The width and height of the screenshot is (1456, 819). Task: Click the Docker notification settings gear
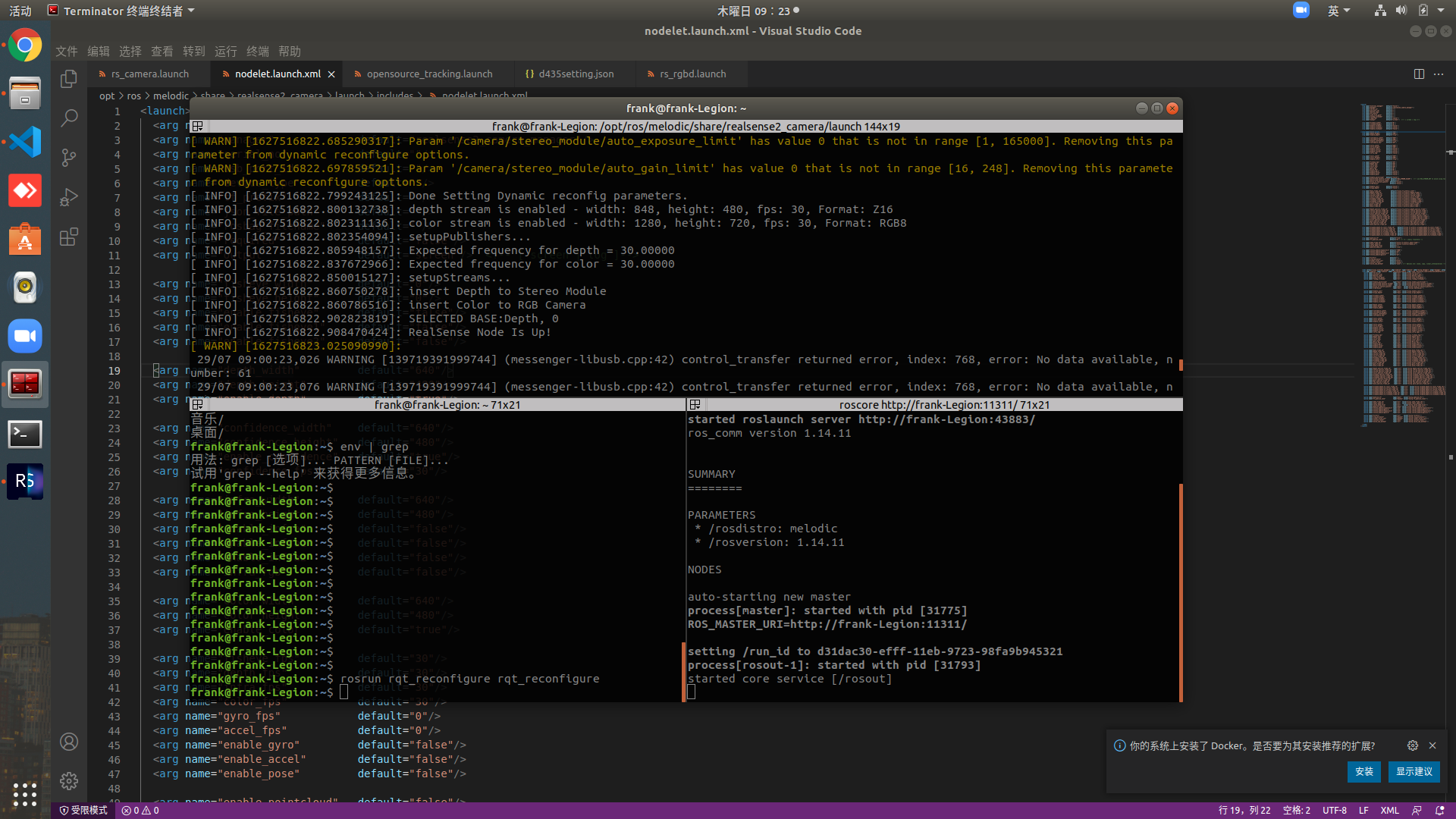[x=1412, y=745]
